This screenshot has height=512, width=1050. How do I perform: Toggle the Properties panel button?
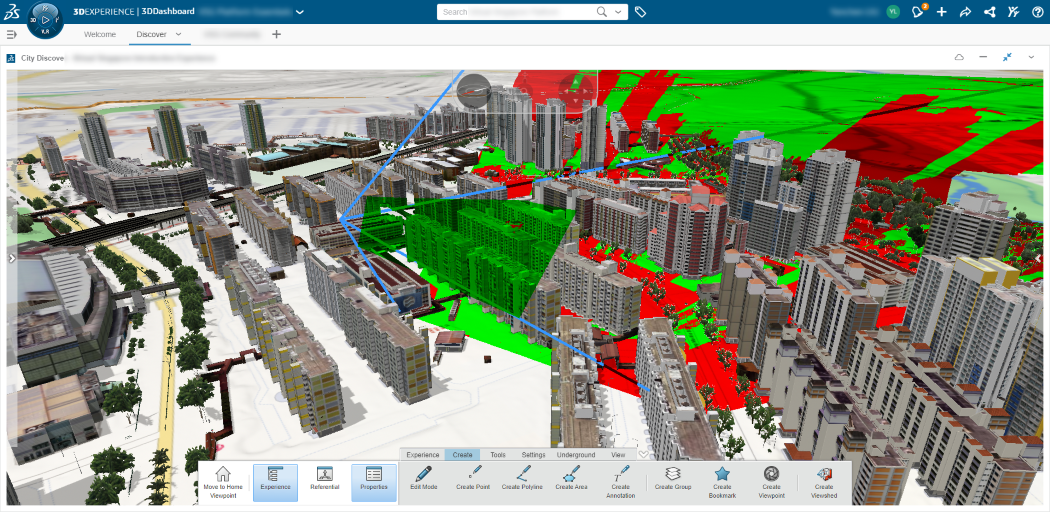tap(374, 483)
